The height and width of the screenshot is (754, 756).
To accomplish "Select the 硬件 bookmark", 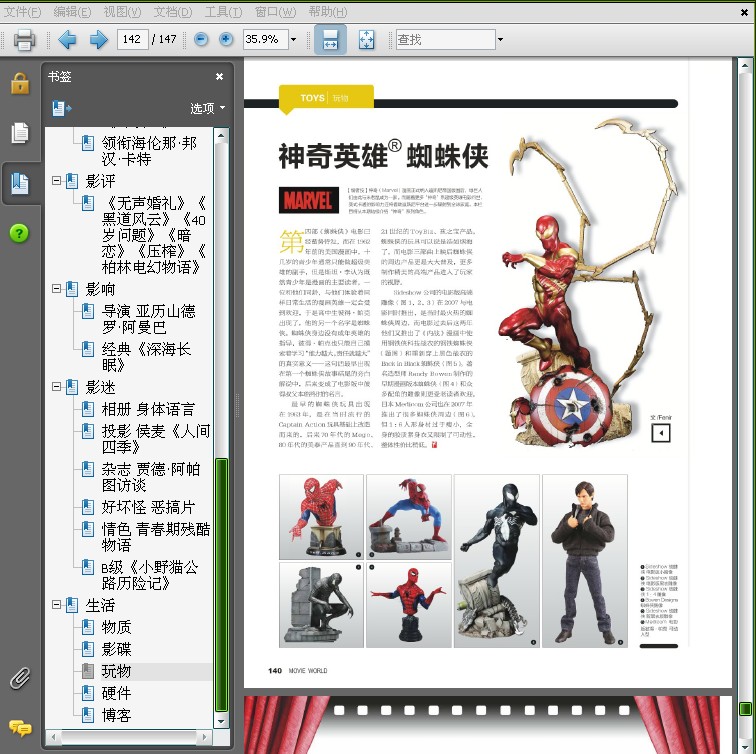I will click(x=116, y=693).
